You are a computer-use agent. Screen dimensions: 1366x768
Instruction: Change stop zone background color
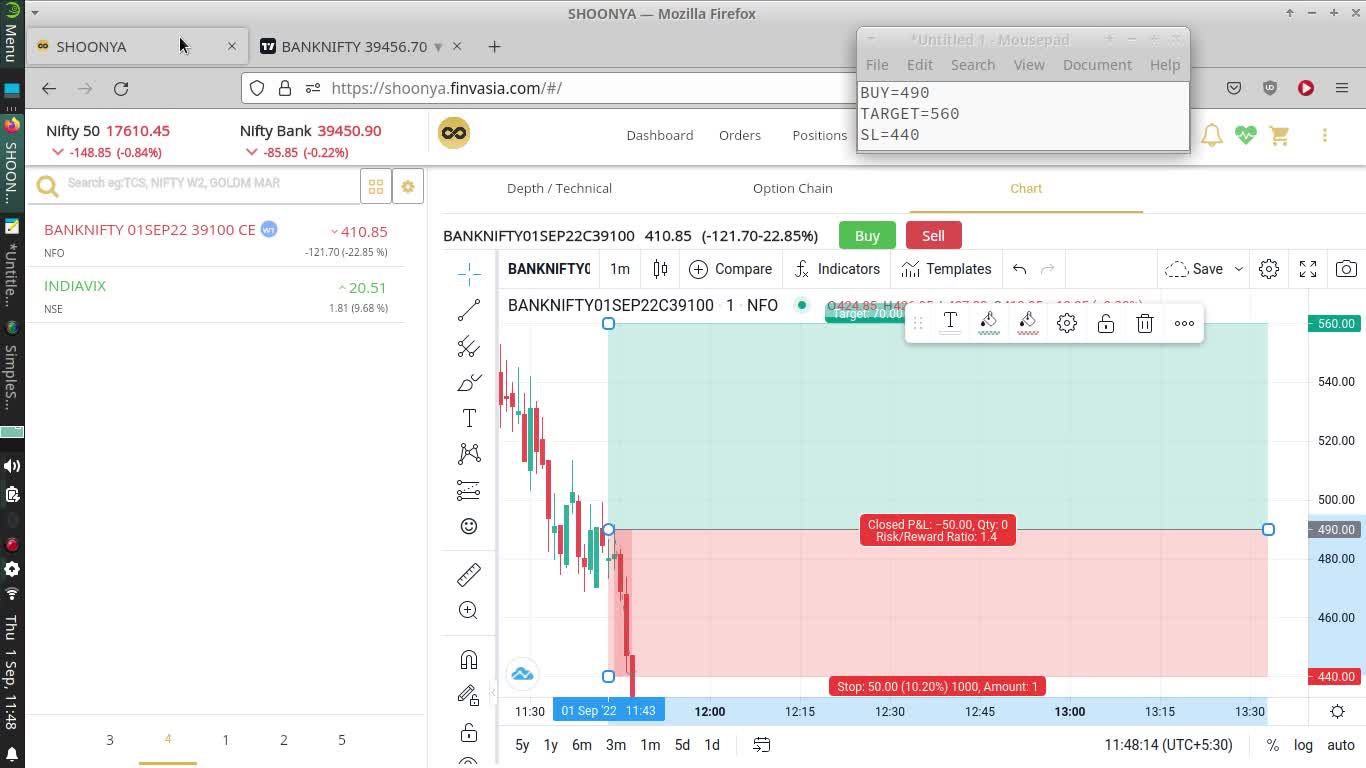(x=1028, y=323)
